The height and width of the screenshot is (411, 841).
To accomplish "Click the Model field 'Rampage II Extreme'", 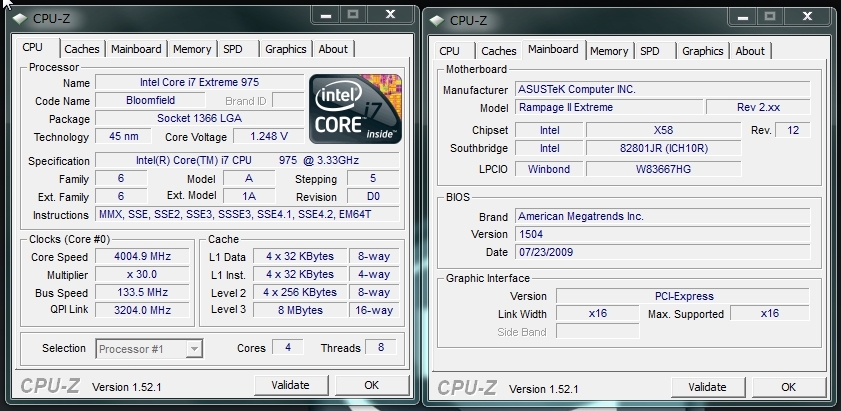I will pos(609,107).
